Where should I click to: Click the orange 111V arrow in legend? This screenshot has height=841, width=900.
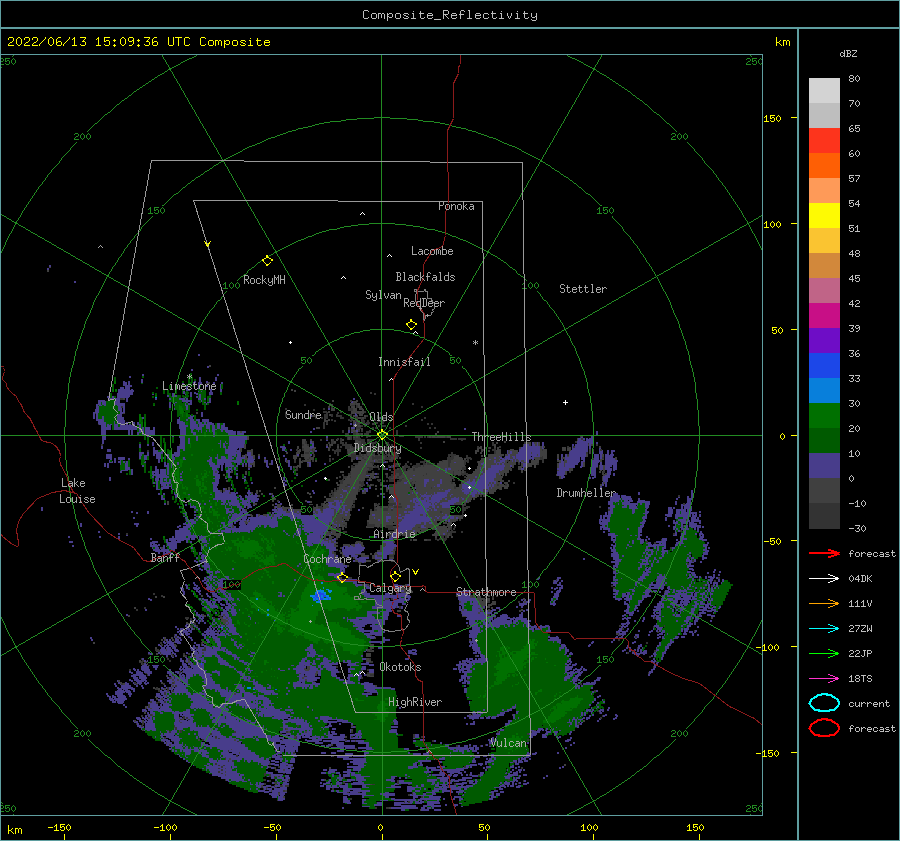click(x=824, y=603)
